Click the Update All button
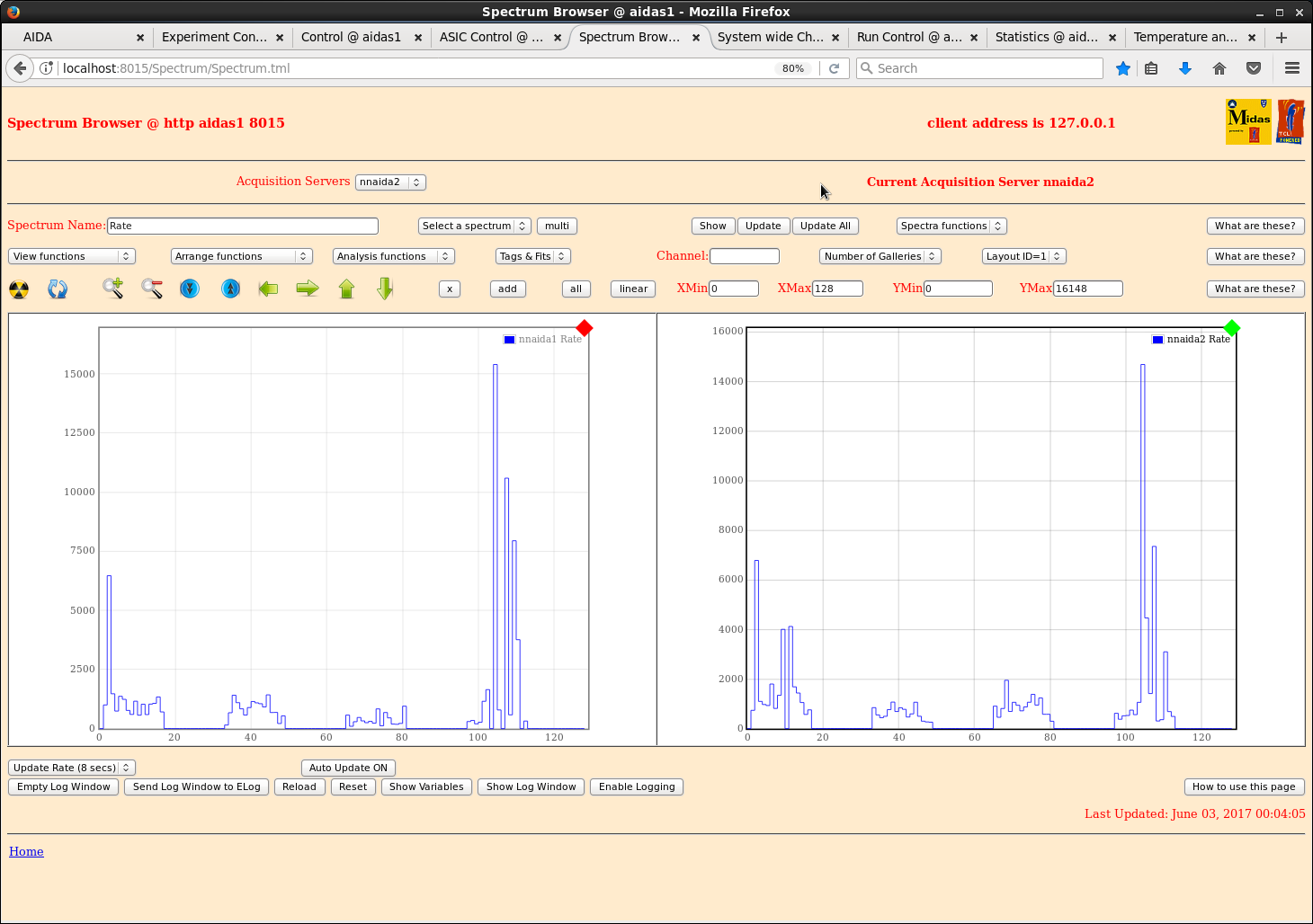 826,226
